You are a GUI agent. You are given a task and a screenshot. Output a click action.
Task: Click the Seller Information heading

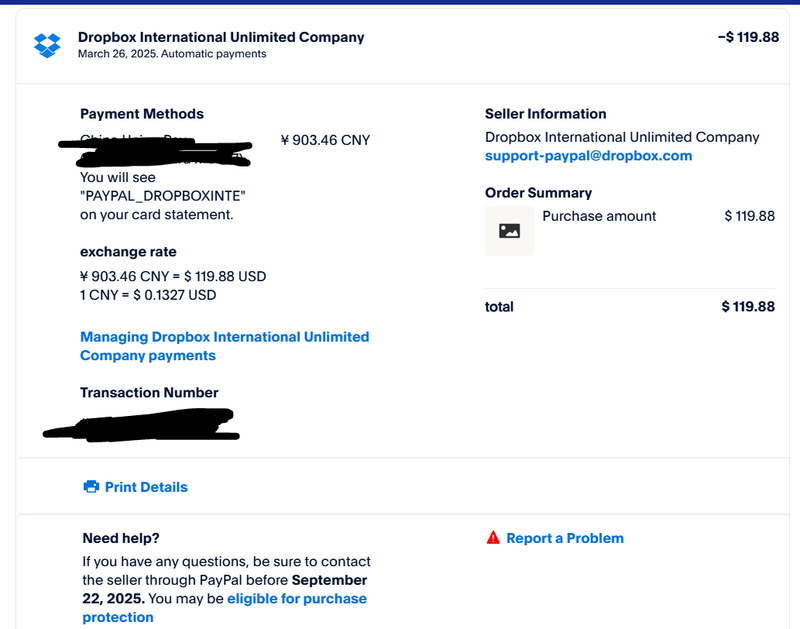click(545, 114)
